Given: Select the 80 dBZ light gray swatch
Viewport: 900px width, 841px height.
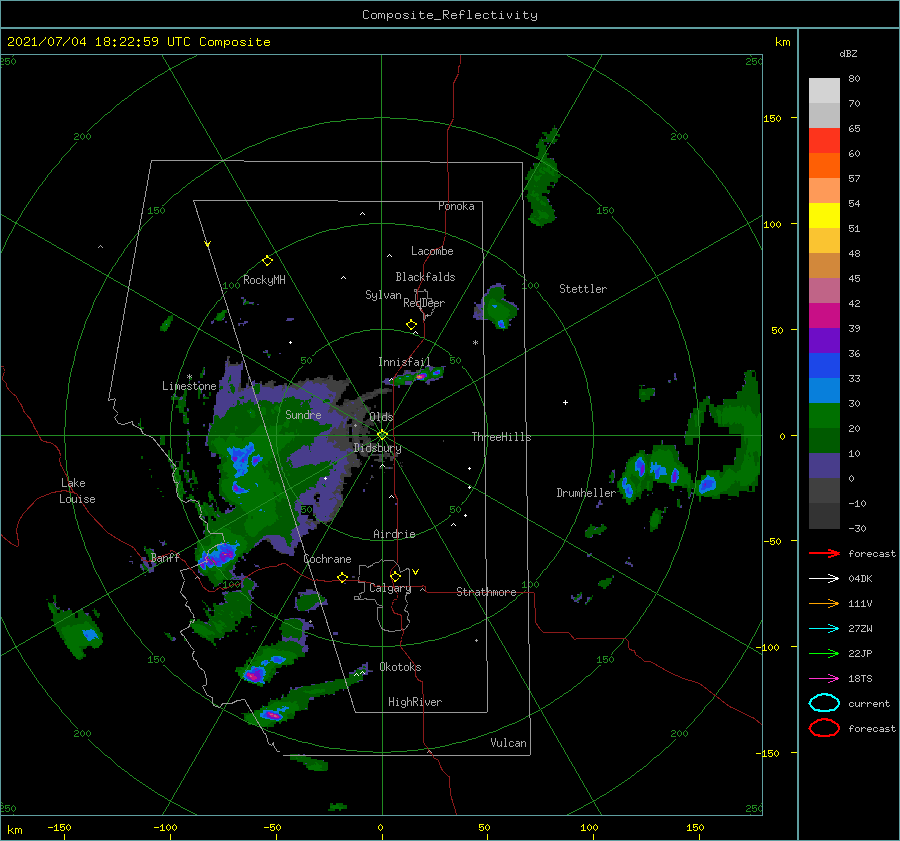Looking at the screenshot, I should (824, 90).
